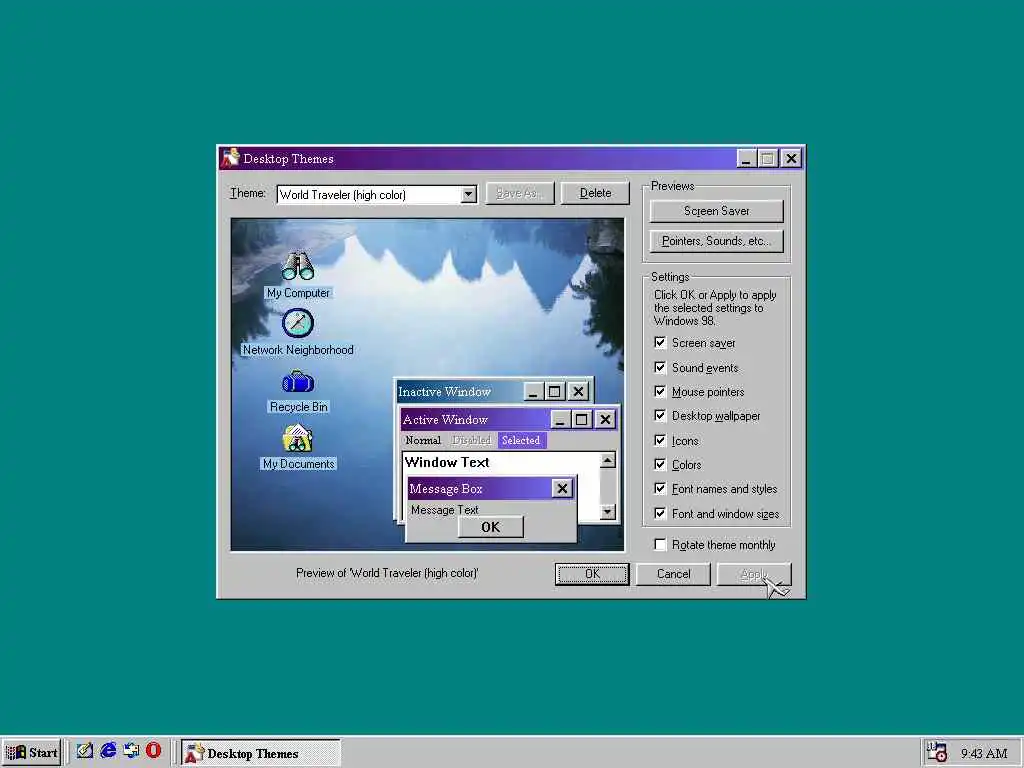The image size is (1024, 768).
Task: Toggle the Sound events checkbox
Action: click(660, 368)
